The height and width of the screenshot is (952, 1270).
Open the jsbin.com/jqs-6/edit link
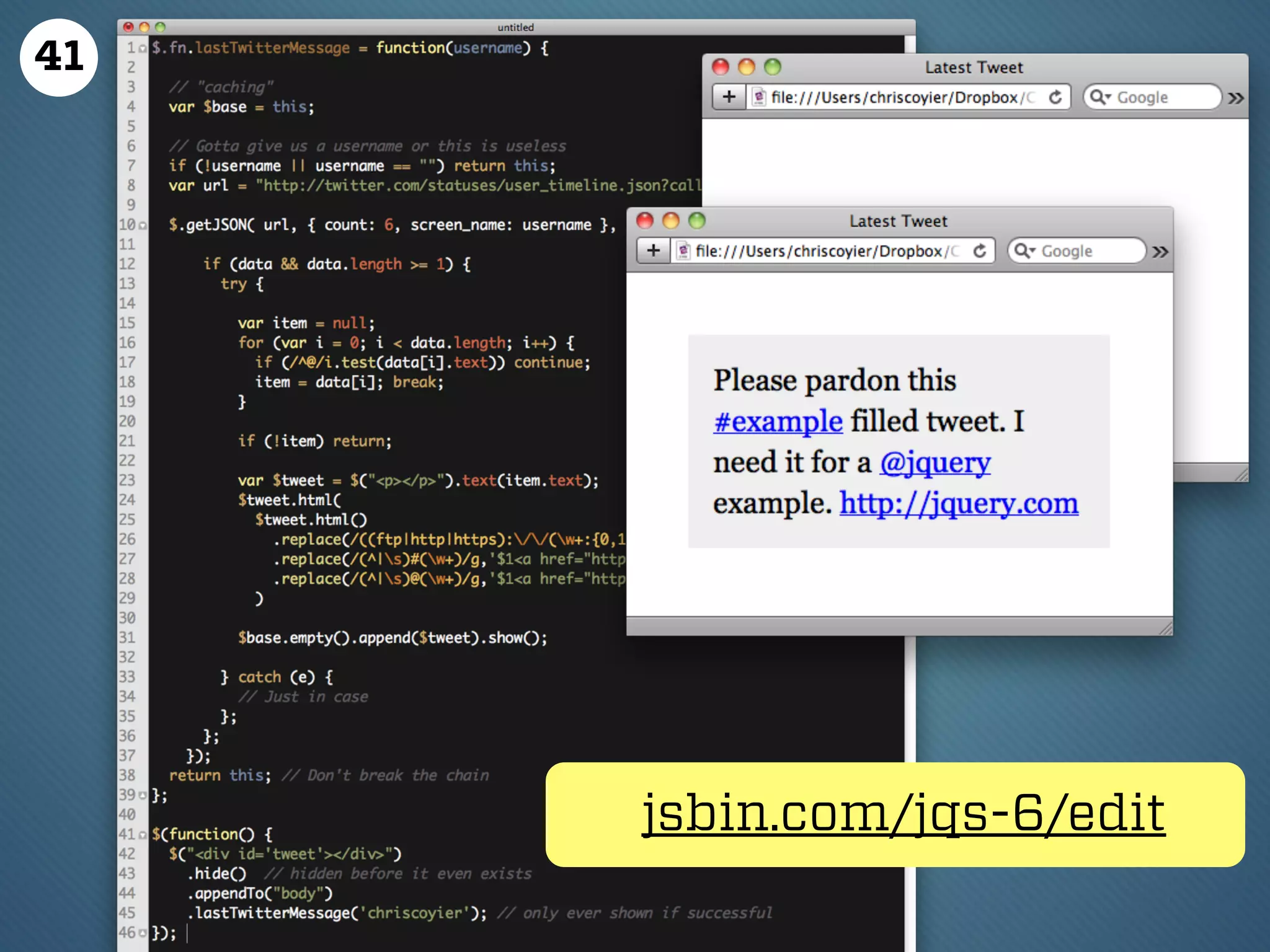tap(903, 813)
